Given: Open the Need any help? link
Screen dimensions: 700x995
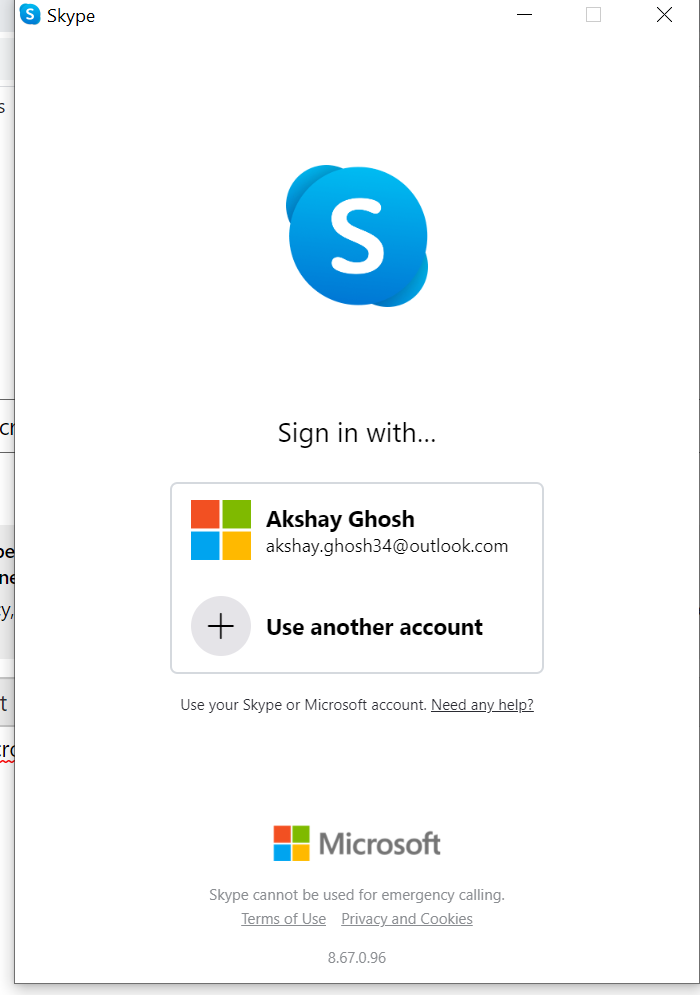Looking at the screenshot, I should click(482, 705).
